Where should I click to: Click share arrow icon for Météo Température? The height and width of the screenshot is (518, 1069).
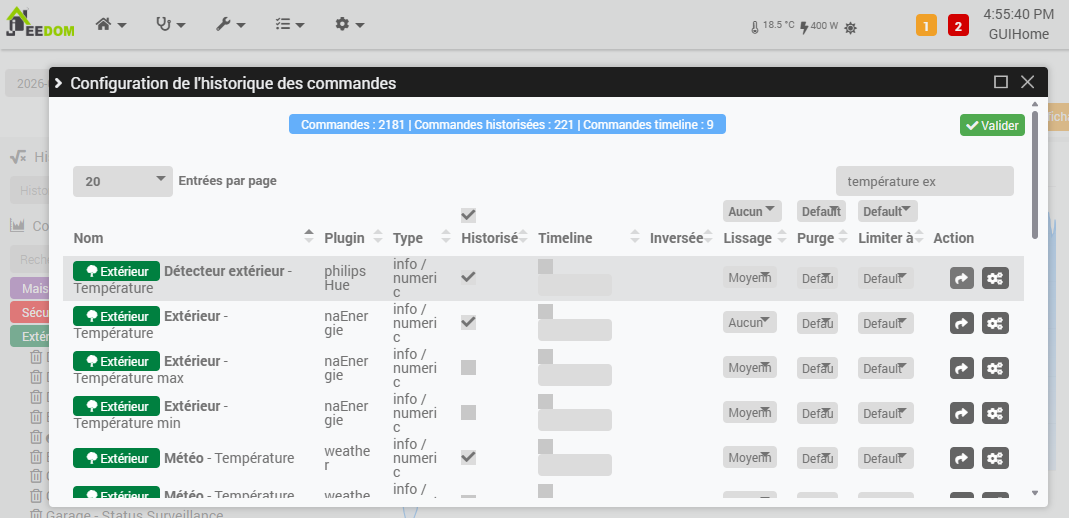pos(961,458)
